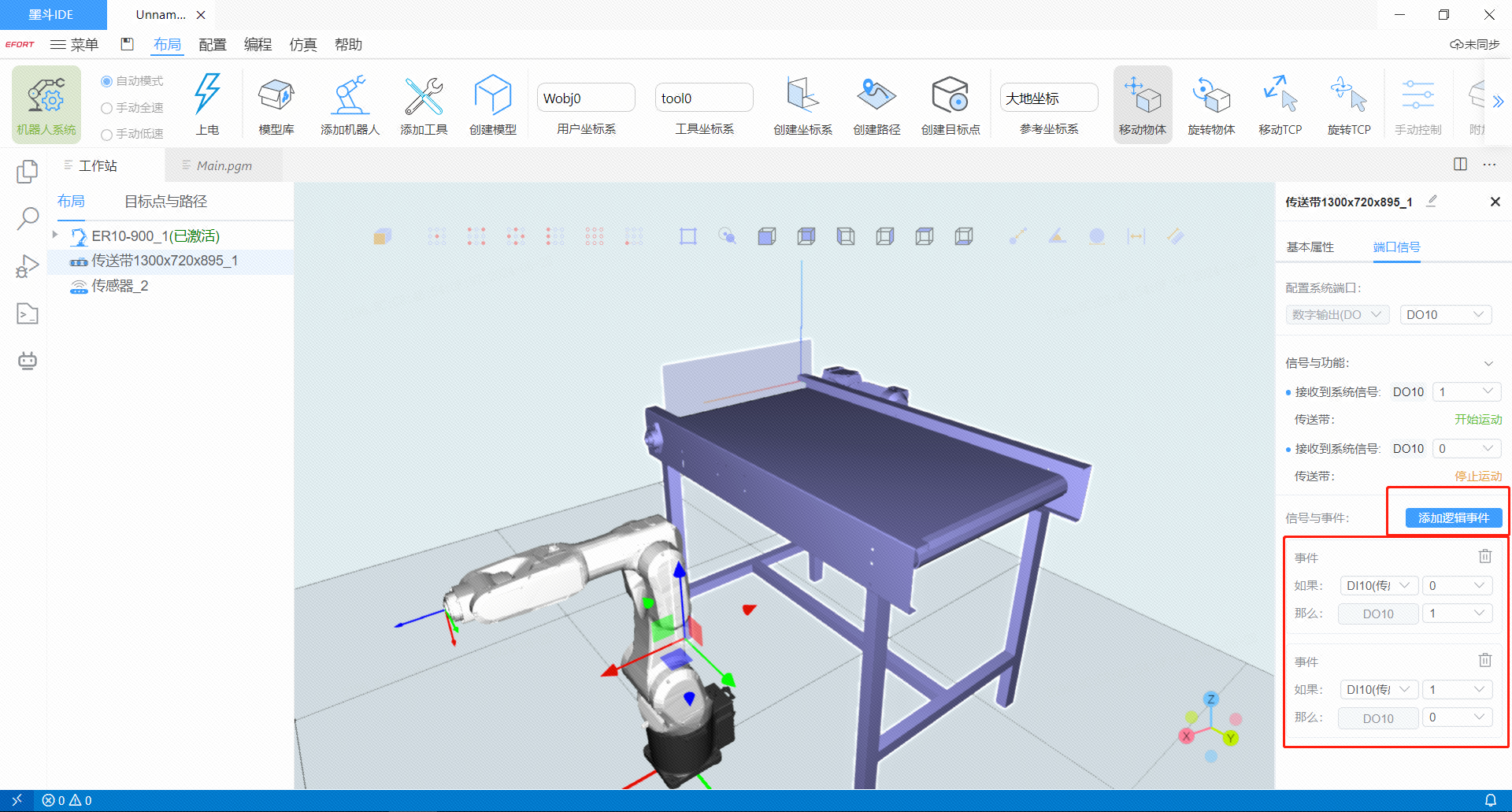Select Manual Low Speed (手动低速) radio button
Viewport: 1512px width, 812px height.
coord(107,135)
